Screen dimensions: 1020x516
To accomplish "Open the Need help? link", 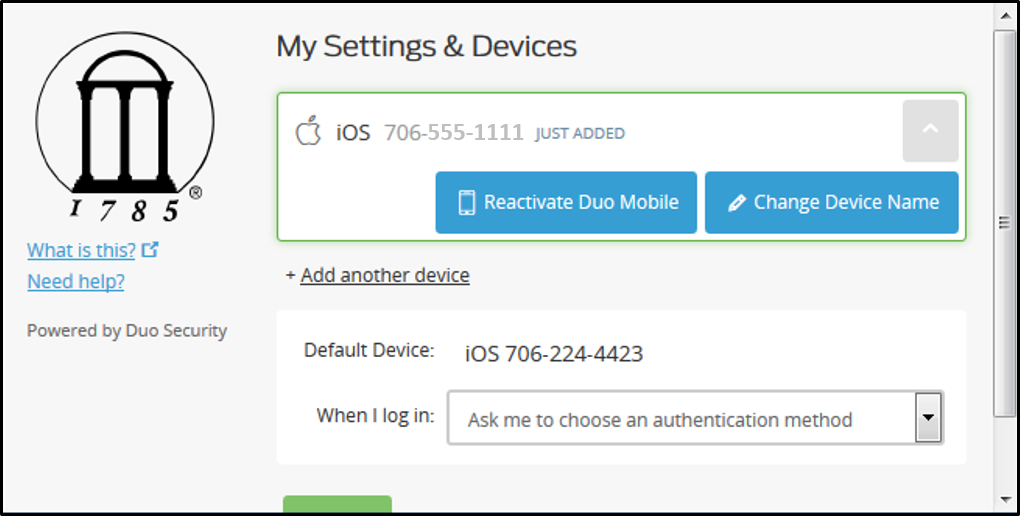I will click(x=75, y=282).
